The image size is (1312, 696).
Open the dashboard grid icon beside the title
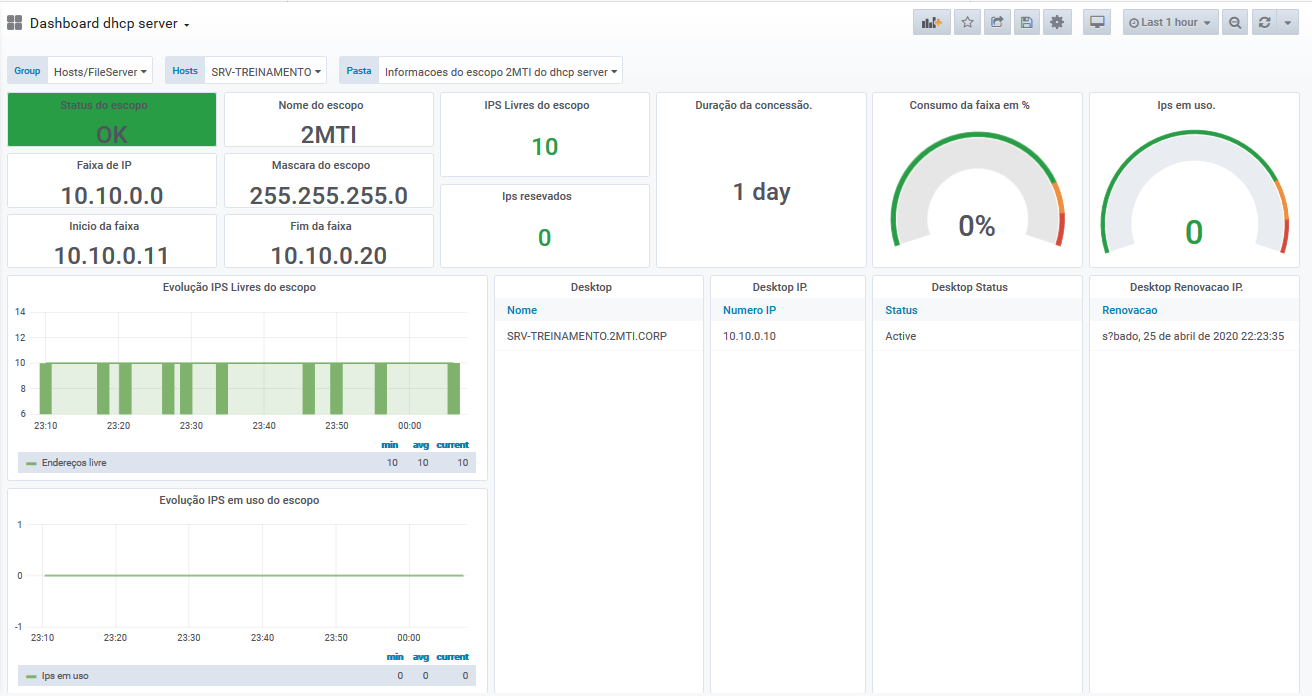15,23
